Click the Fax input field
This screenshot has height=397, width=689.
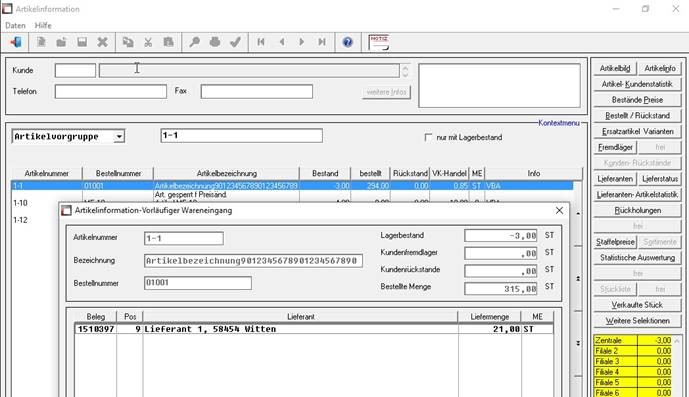click(257, 91)
